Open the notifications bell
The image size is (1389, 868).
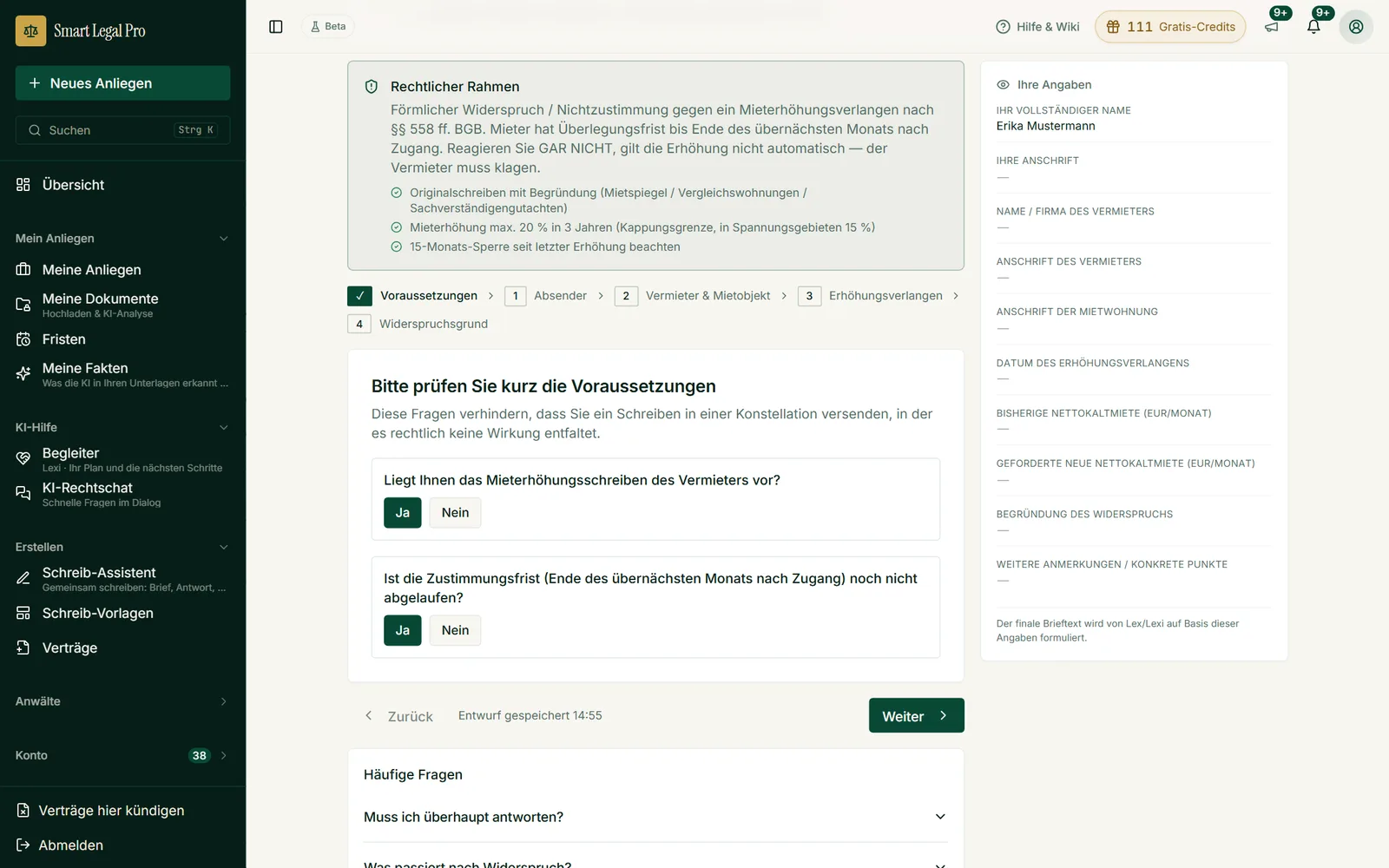coord(1313,27)
